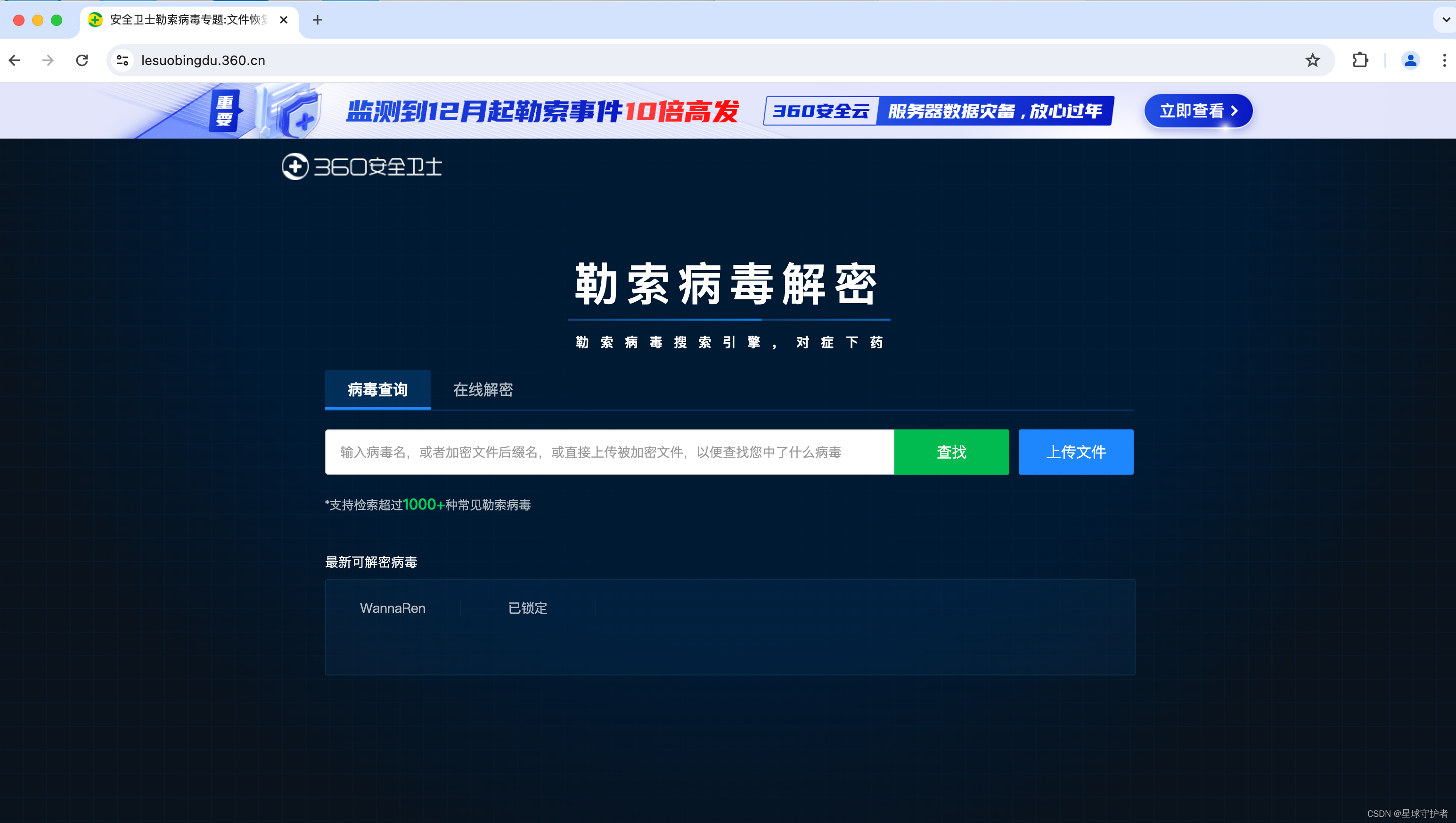The width and height of the screenshot is (1456, 823).
Task: Open Chrome's three-dot menu
Action: coord(1444,60)
